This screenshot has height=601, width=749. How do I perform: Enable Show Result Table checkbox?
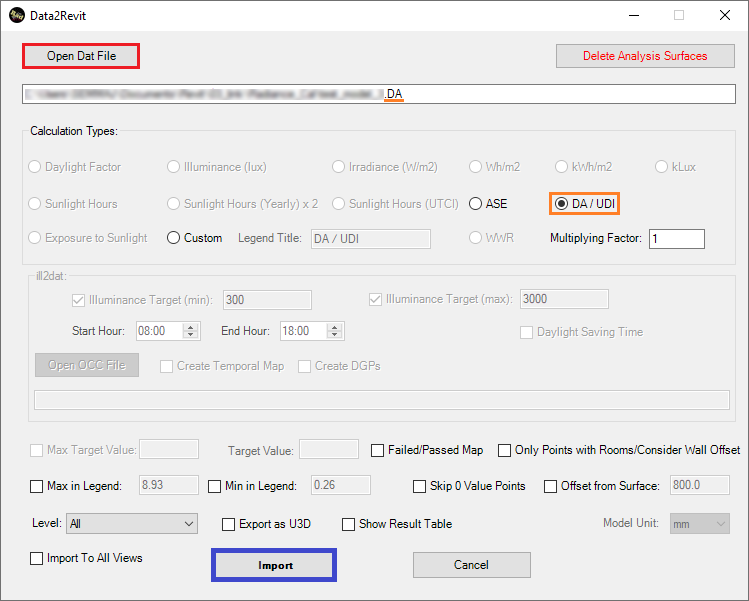click(x=348, y=525)
